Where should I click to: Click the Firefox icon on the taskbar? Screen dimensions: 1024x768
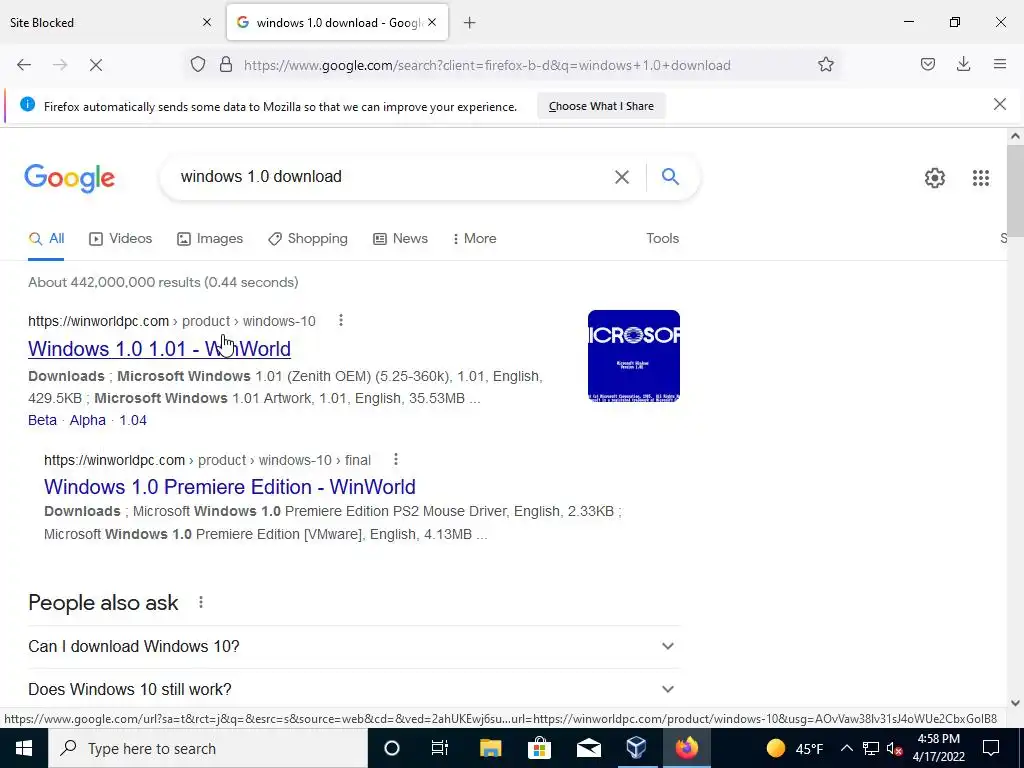pyautogui.click(x=686, y=748)
